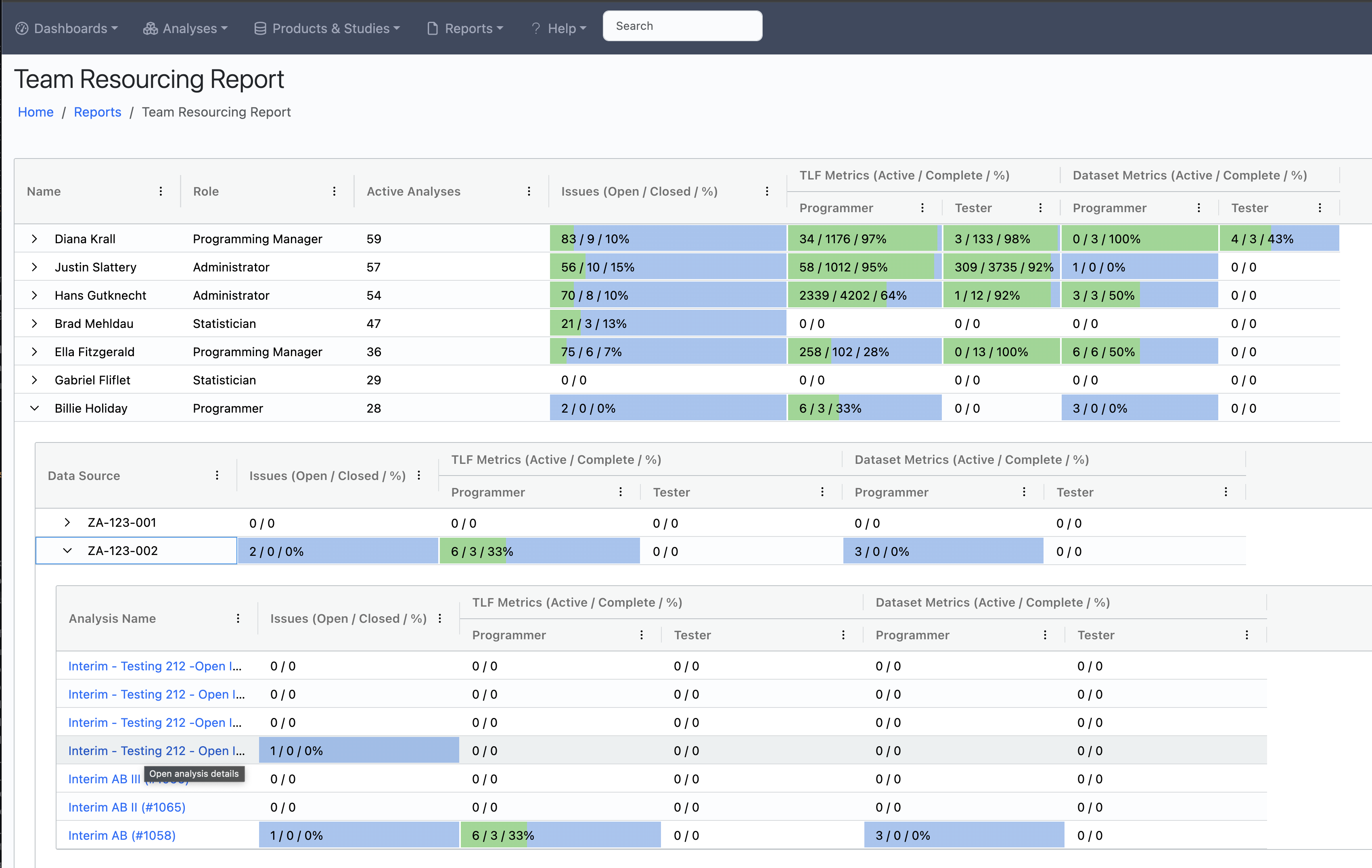
Task: Open the Interim AB II (#1065) analysis
Action: [126, 806]
